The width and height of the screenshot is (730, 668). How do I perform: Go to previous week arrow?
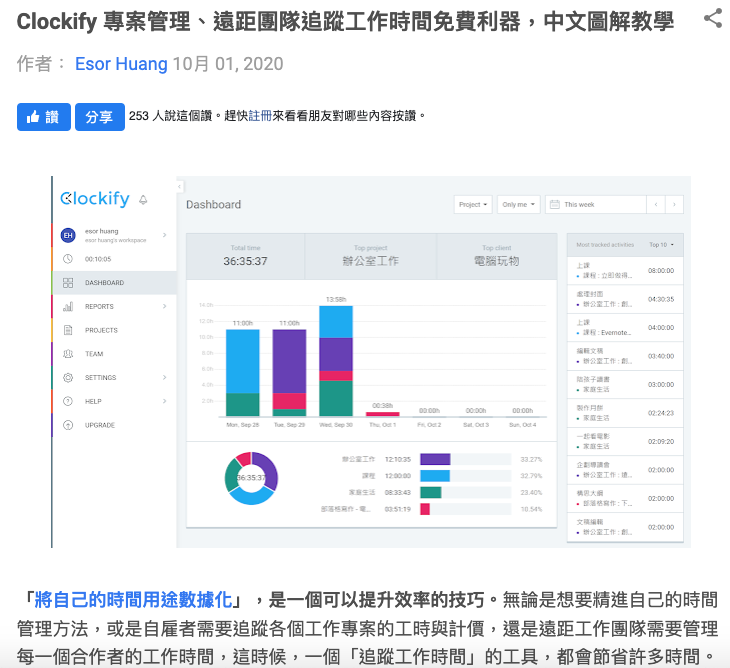[656, 204]
